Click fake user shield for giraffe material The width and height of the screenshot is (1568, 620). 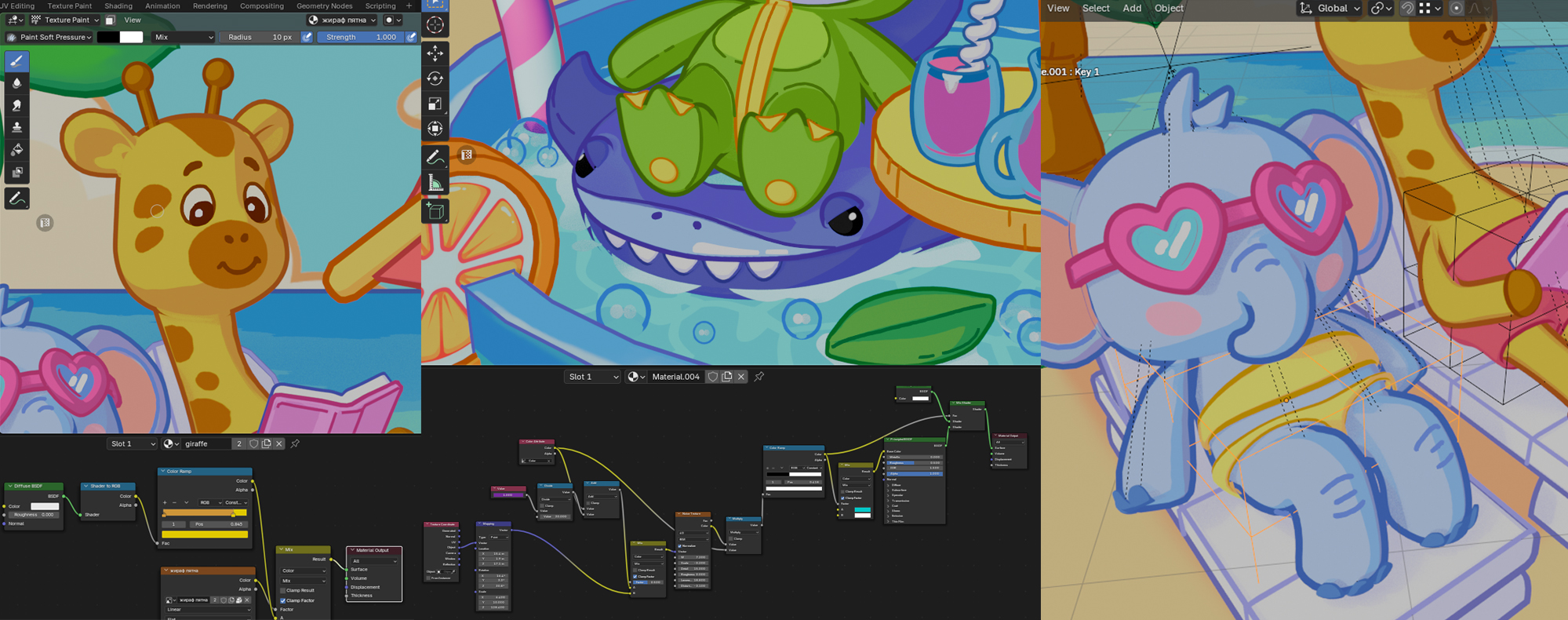pyautogui.click(x=253, y=444)
